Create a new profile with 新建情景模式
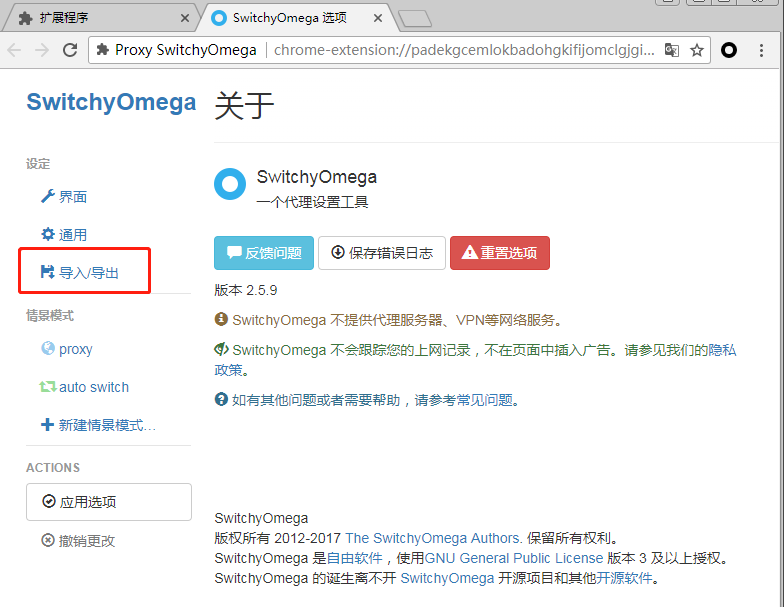Screen dimensions: 784x607 coord(98,424)
